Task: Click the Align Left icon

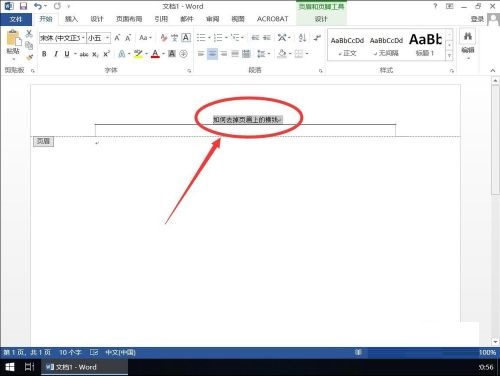Action: [x=201, y=54]
